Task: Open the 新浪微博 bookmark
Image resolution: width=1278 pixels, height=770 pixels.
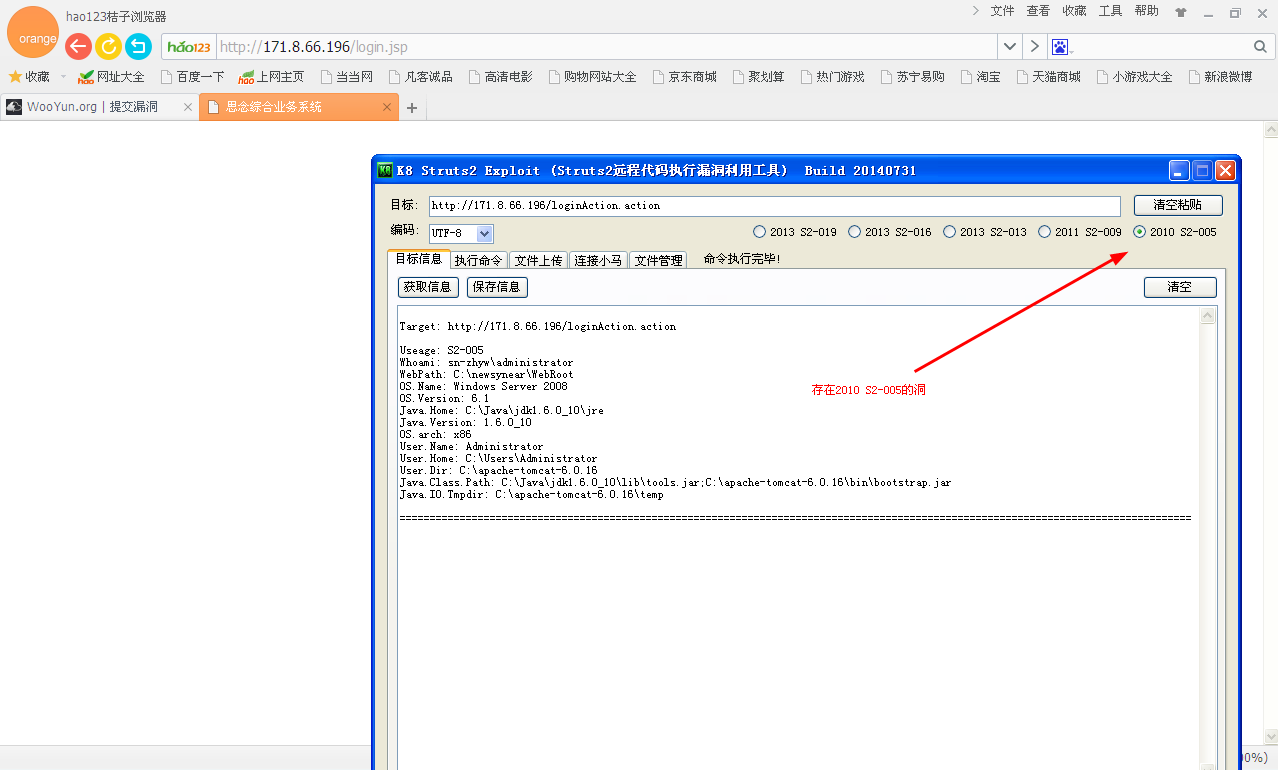Action: pyautogui.click(x=1220, y=76)
